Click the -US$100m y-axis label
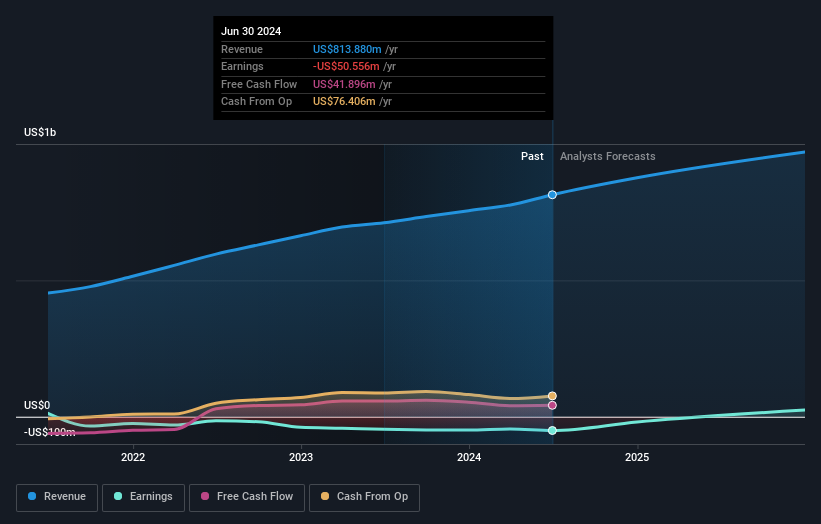This screenshot has width=821, height=524. pyautogui.click(x=50, y=432)
